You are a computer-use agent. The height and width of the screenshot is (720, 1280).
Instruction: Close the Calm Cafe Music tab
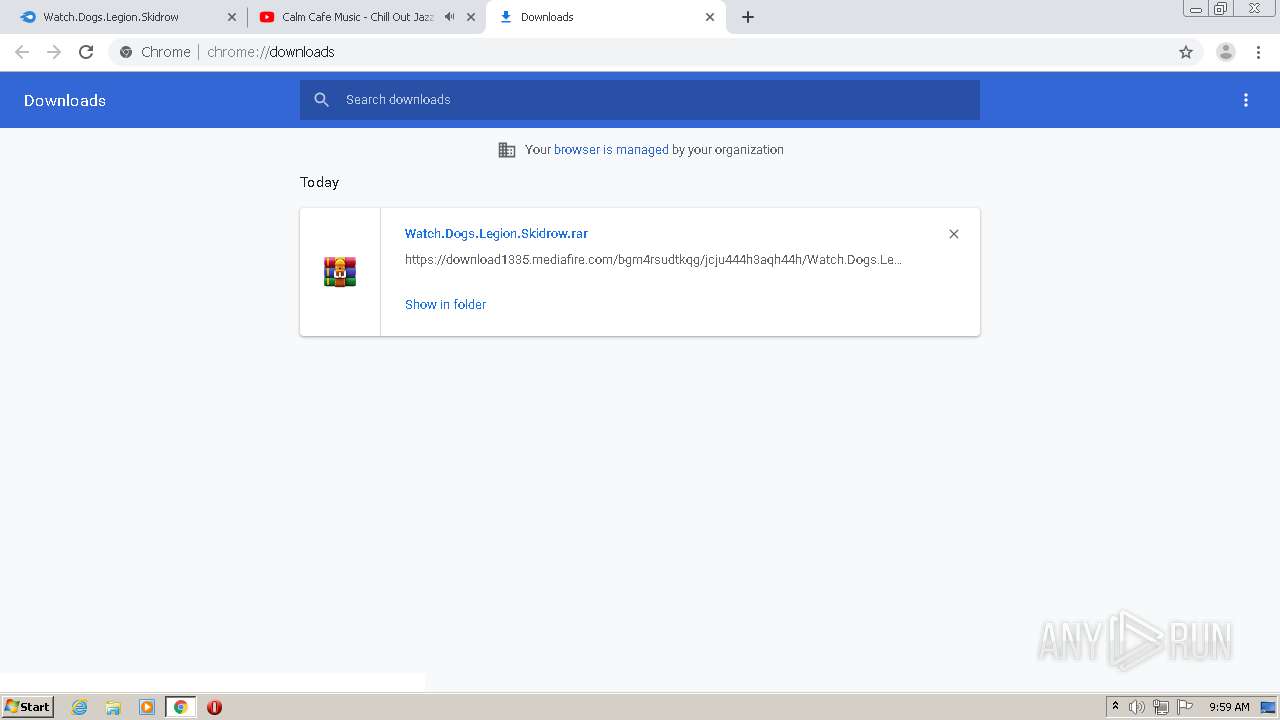(x=471, y=17)
